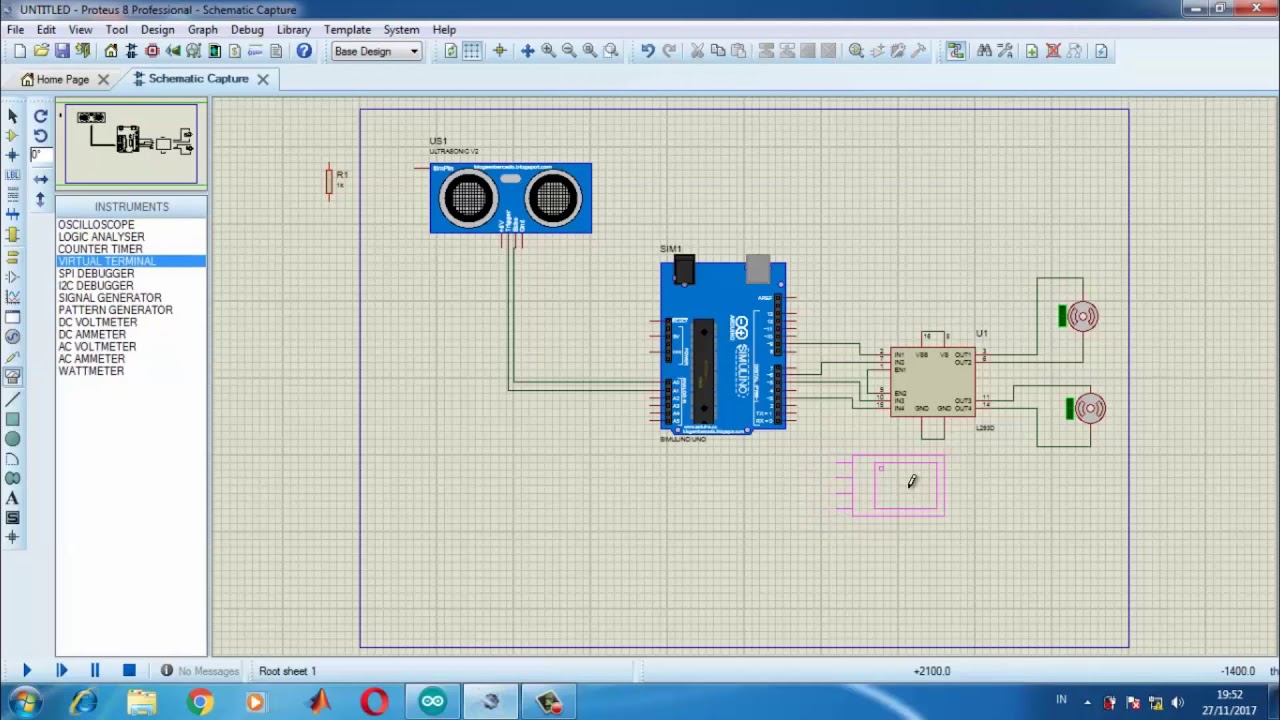Screen dimensions: 1280x720
Task: Select VIRTUAL TERMINAL instrument
Action: (x=131, y=261)
